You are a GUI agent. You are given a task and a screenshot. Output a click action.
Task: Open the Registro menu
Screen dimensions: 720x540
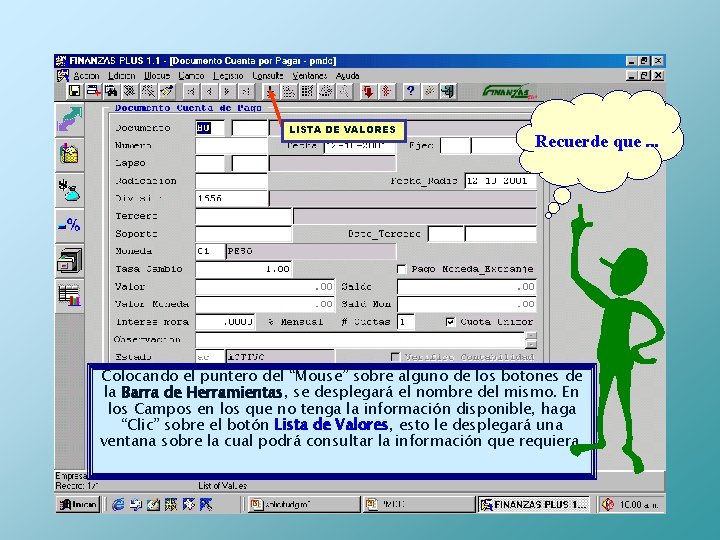pos(228,76)
